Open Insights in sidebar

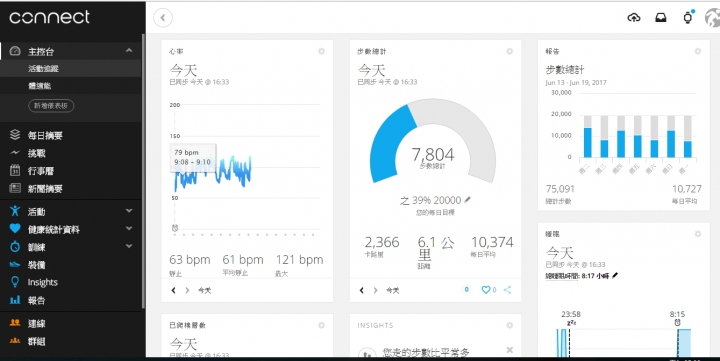click(x=42, y=282)
